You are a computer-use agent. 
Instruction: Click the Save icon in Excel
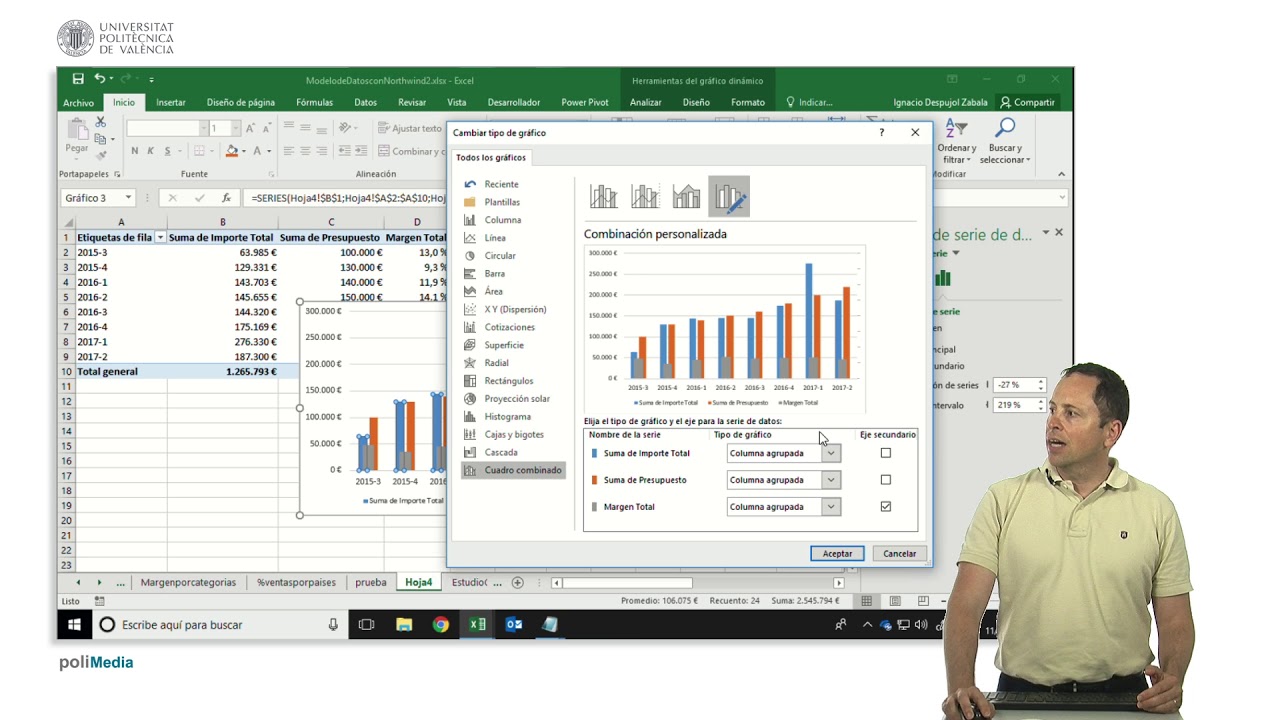point(78,79)
